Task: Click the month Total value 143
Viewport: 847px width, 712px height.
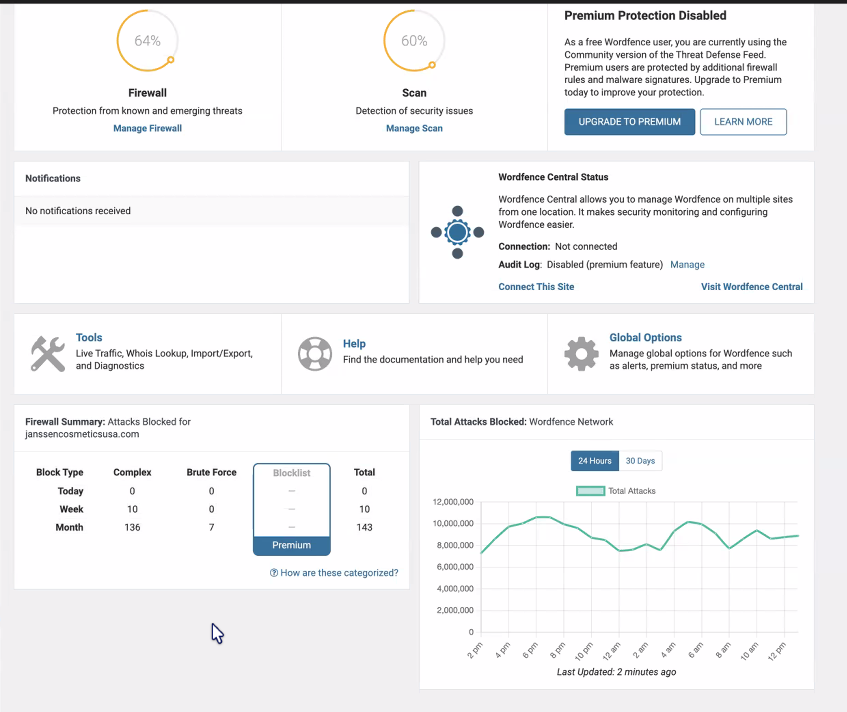Action: pyautogui.click(x=365, y=527)
